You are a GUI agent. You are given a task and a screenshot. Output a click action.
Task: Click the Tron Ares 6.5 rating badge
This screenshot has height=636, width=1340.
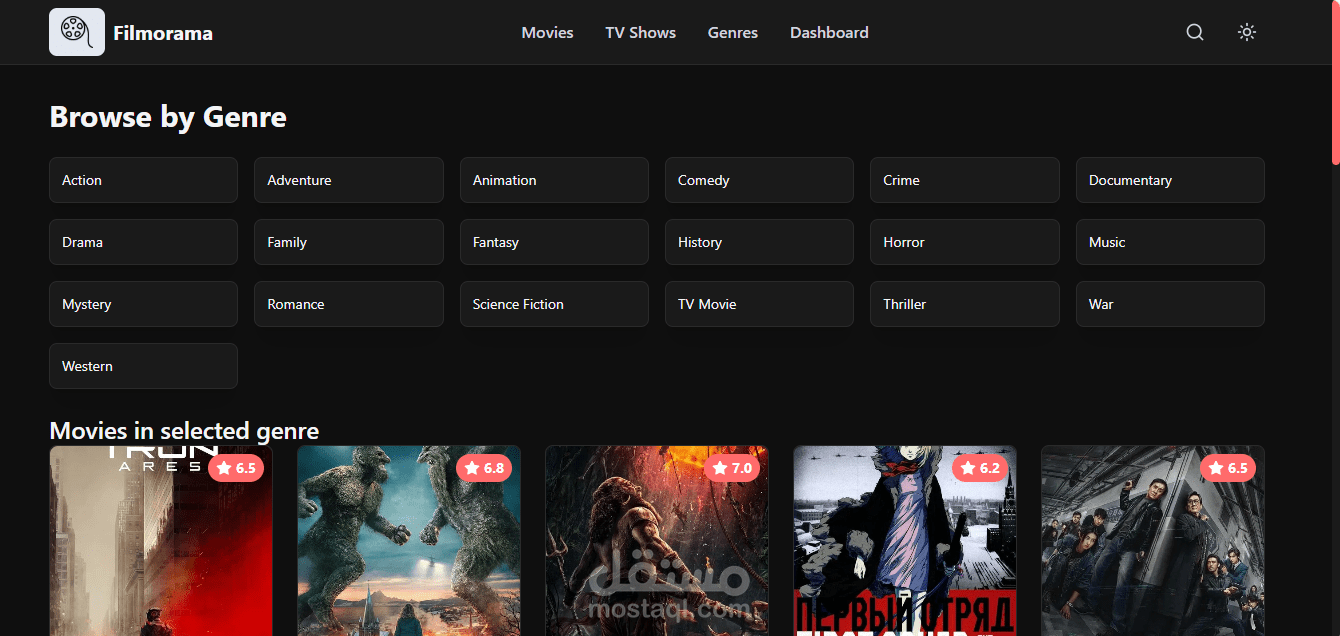pyautogui.click(x=236, y=468)
